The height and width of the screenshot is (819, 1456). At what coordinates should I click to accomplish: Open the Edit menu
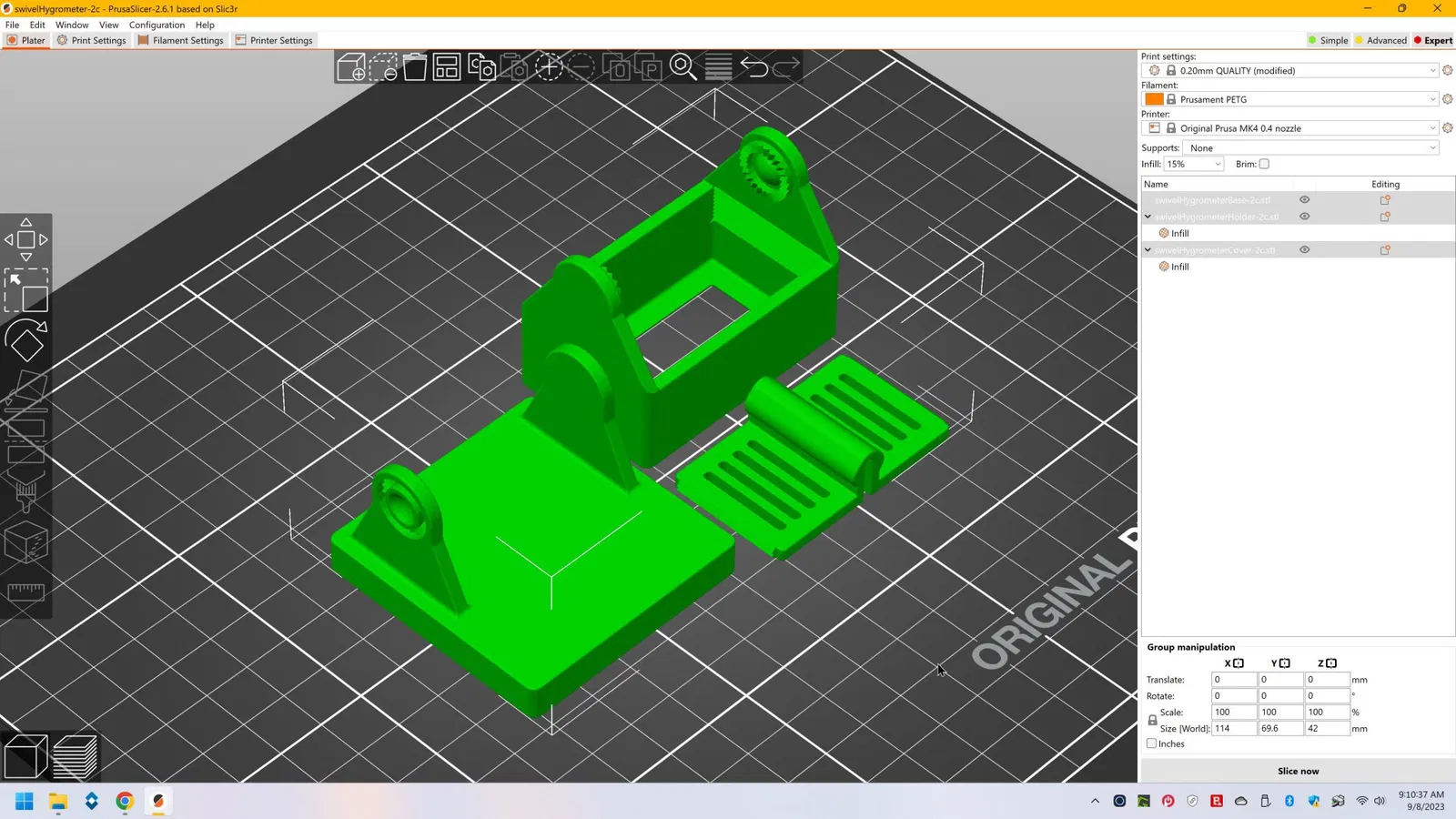pos(37,25)
